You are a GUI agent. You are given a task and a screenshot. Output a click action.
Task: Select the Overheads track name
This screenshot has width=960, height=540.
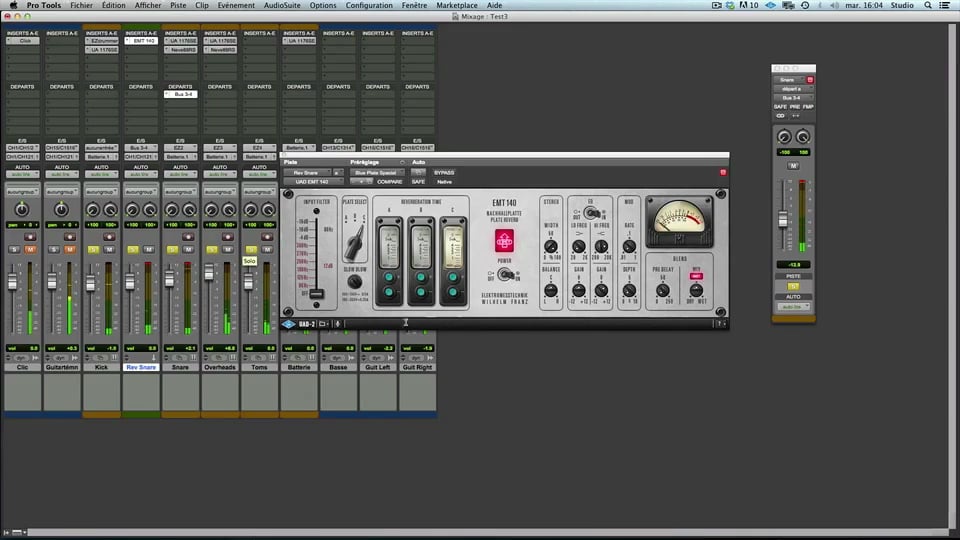tap(220, 367)
